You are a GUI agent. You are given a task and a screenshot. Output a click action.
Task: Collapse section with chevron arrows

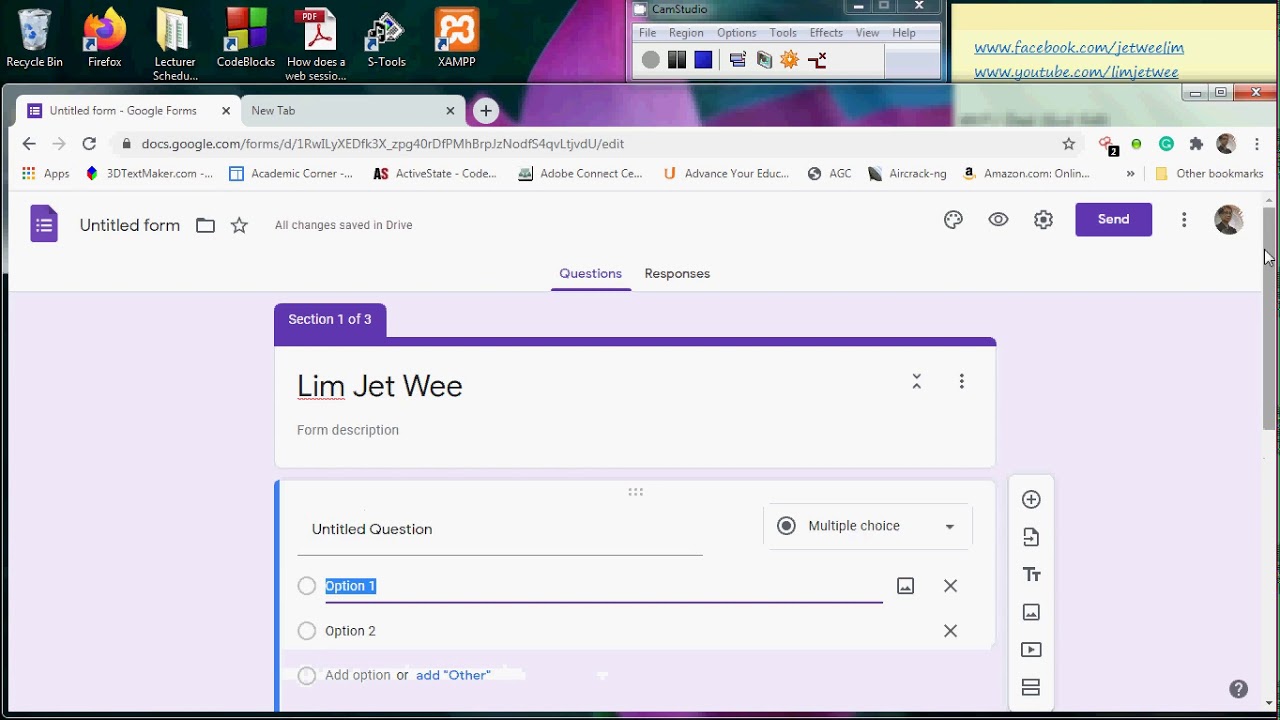point(916,381)
